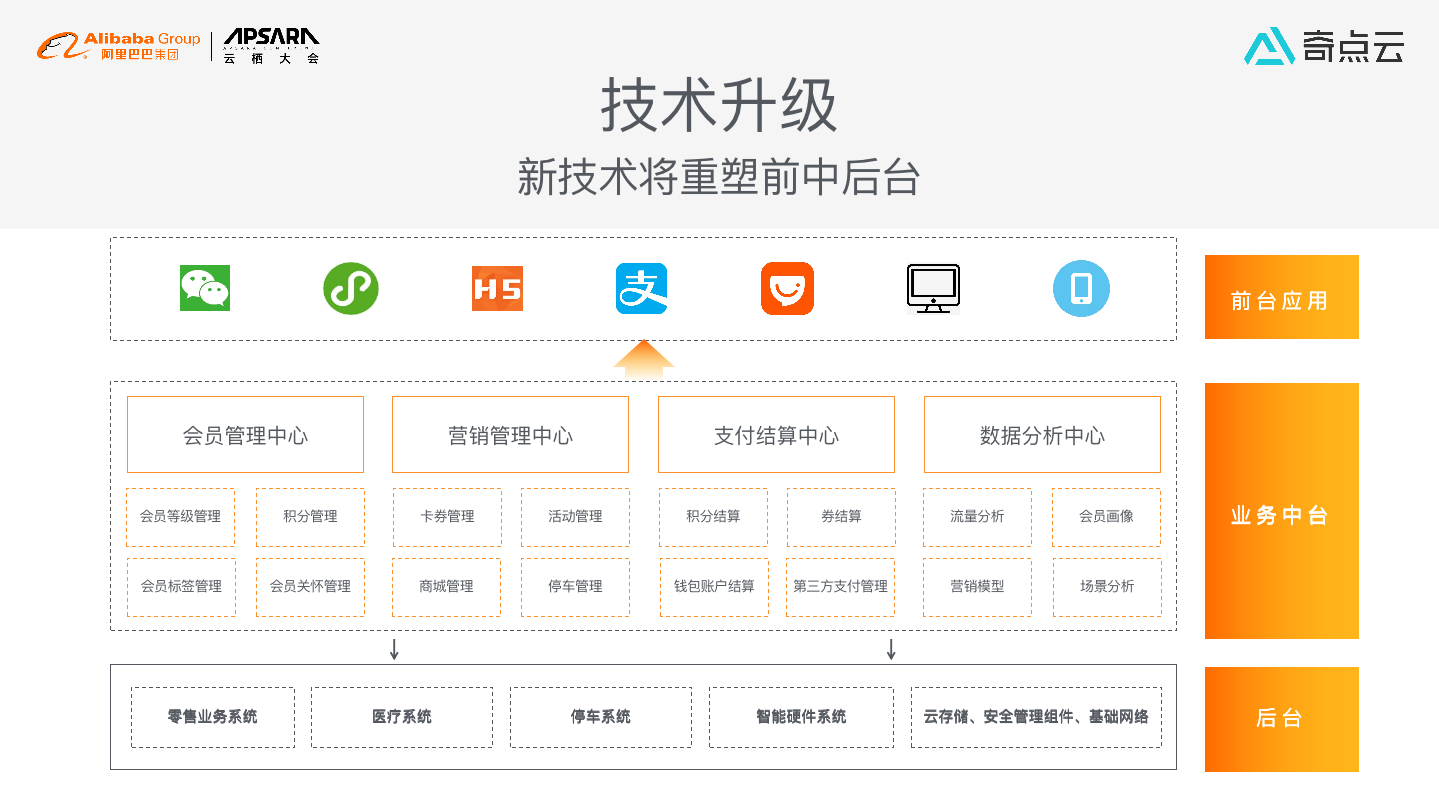Open the H5 app icon
Screen dimensions: 1439x800
pos(497,288)
